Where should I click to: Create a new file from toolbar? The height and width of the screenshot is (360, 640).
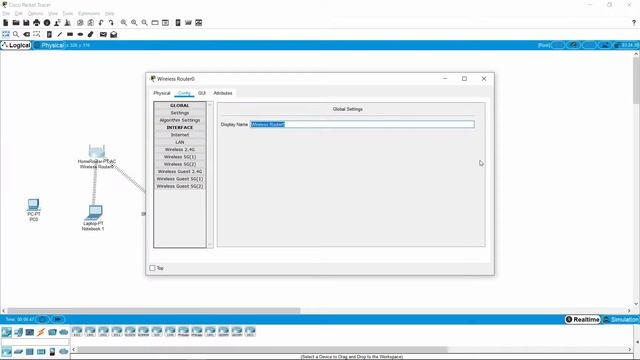coord(6,23)
